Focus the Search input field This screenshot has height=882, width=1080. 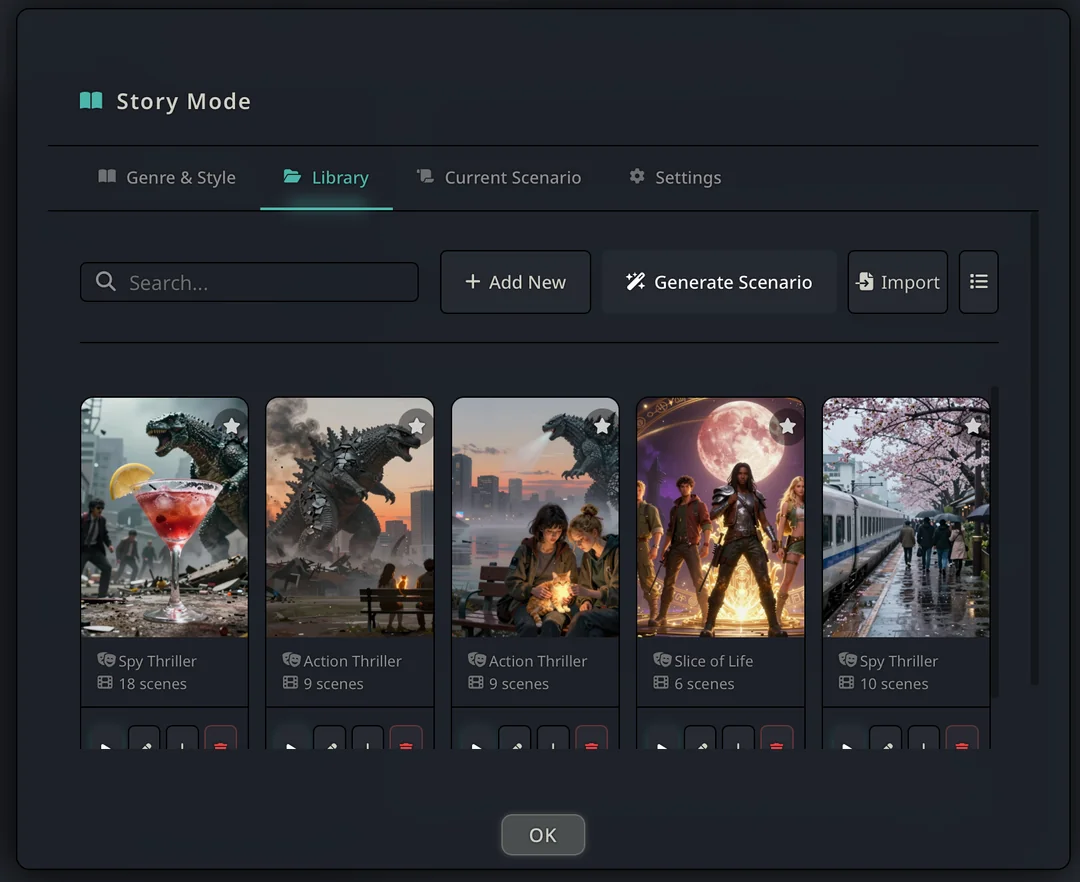[x=249, y=282]
